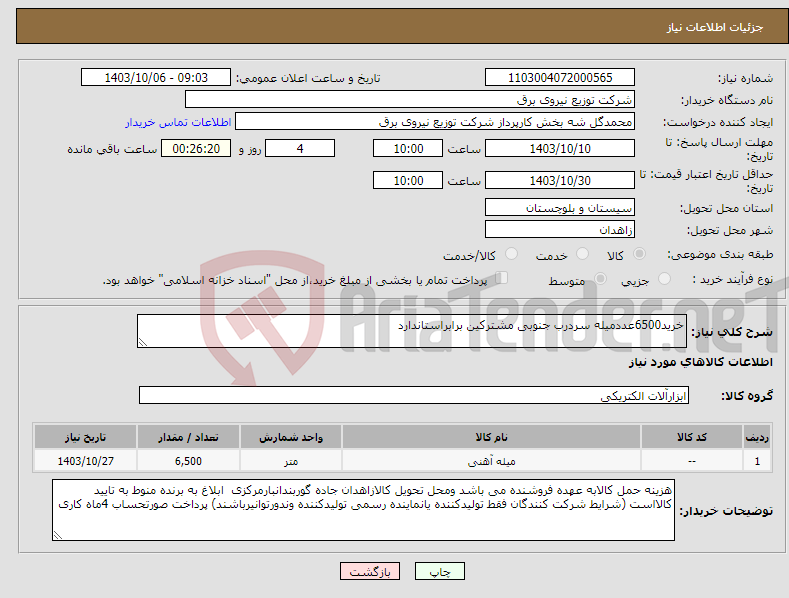Image resolution: width=789 pixels, height=598 pixels.
Task: Click the میله آهنی item name cell
Action: coord(491,461)
